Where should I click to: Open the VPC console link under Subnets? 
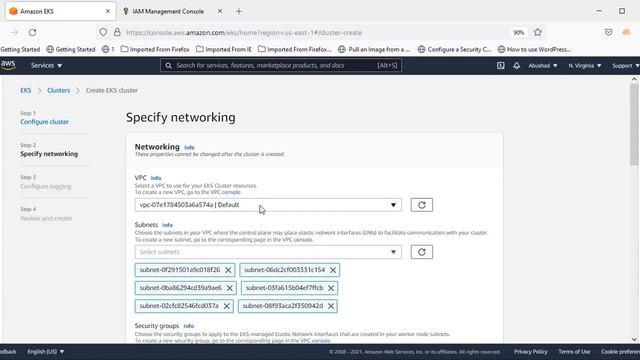pos(297,240)
